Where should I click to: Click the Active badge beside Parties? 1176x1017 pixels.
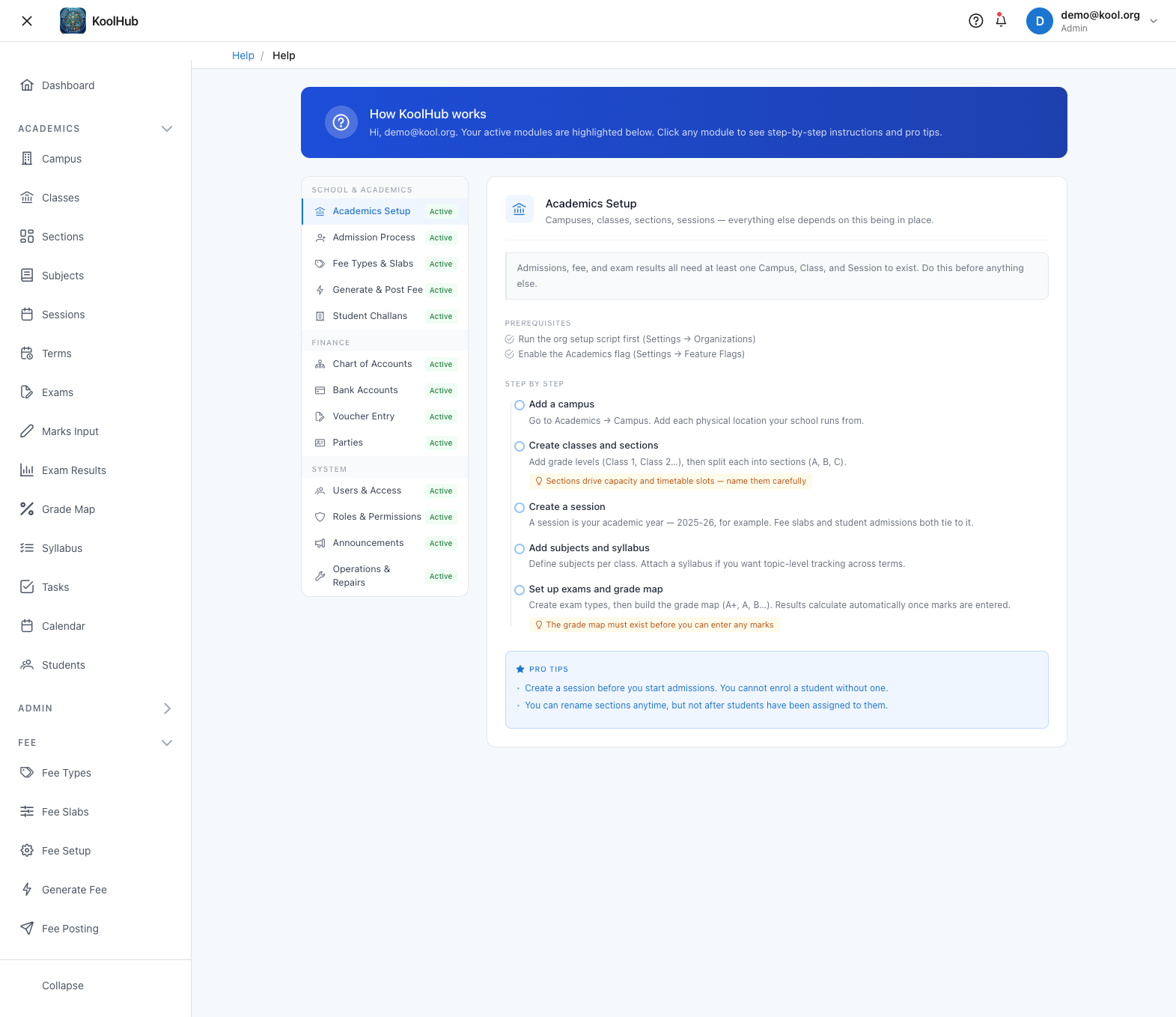point(441,443)
